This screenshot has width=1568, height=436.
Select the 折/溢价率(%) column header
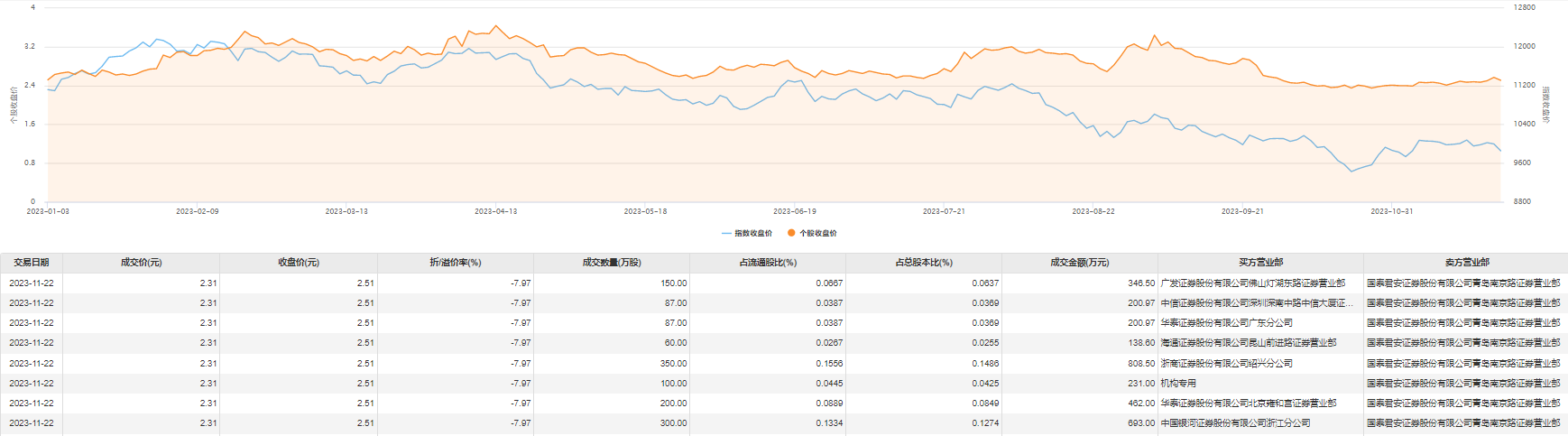click(456, 263)
